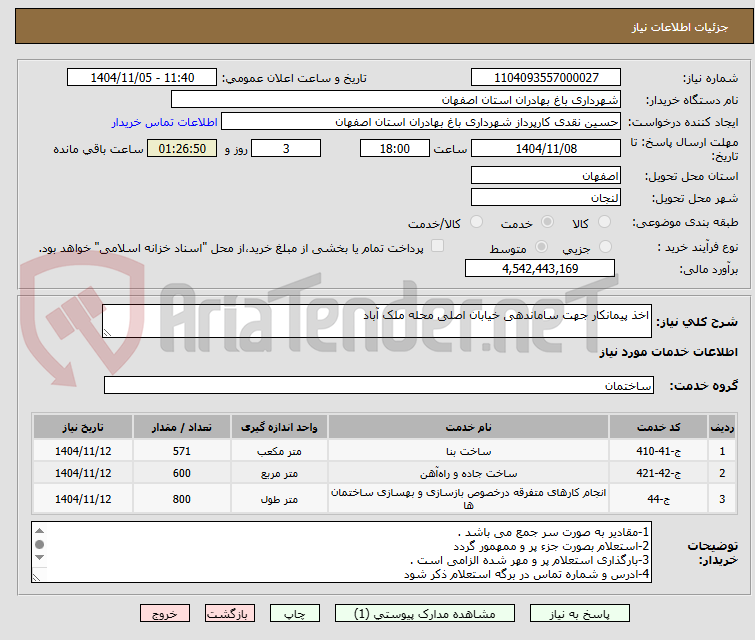Click scroll up arrow in buyer notes
The width and height of the screenshot is (755, 640).
point(40,531)
